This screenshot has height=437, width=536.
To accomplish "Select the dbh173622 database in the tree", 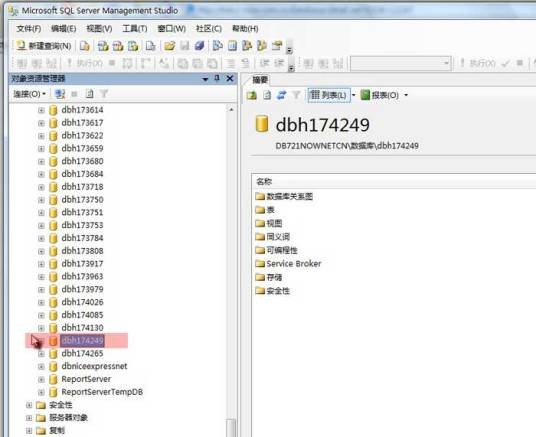I will coord(82,135).
